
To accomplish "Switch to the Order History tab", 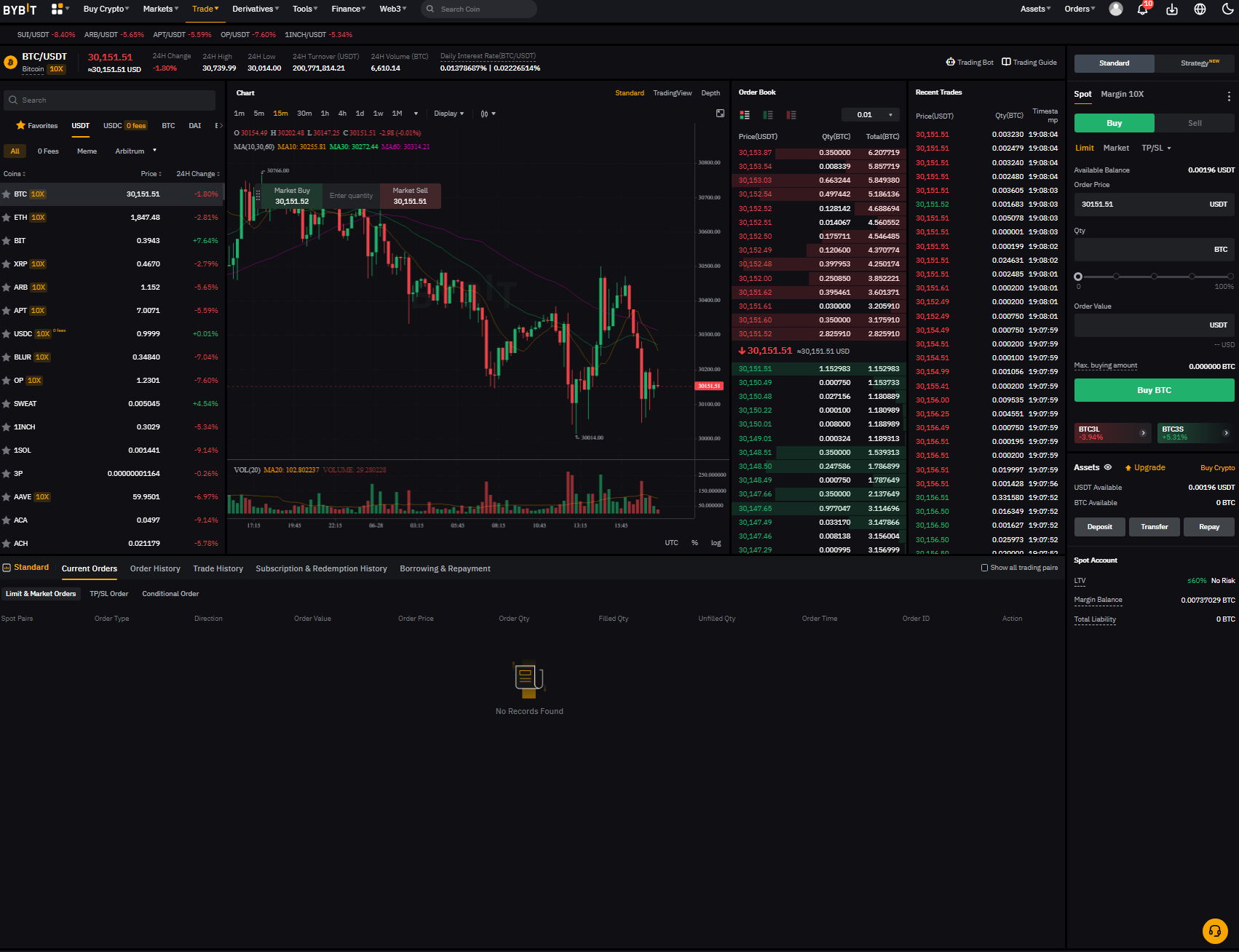I will tap(155, 568).
